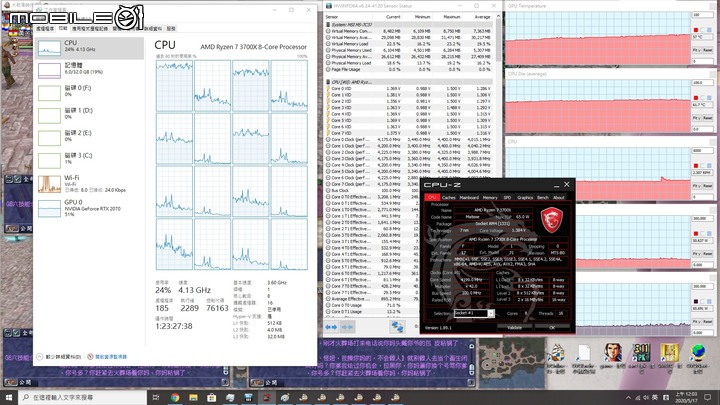Viewport: 720px width, 405px height.
Task: Click Fit y in GPU Temperature graph
Action: [696, 50]
